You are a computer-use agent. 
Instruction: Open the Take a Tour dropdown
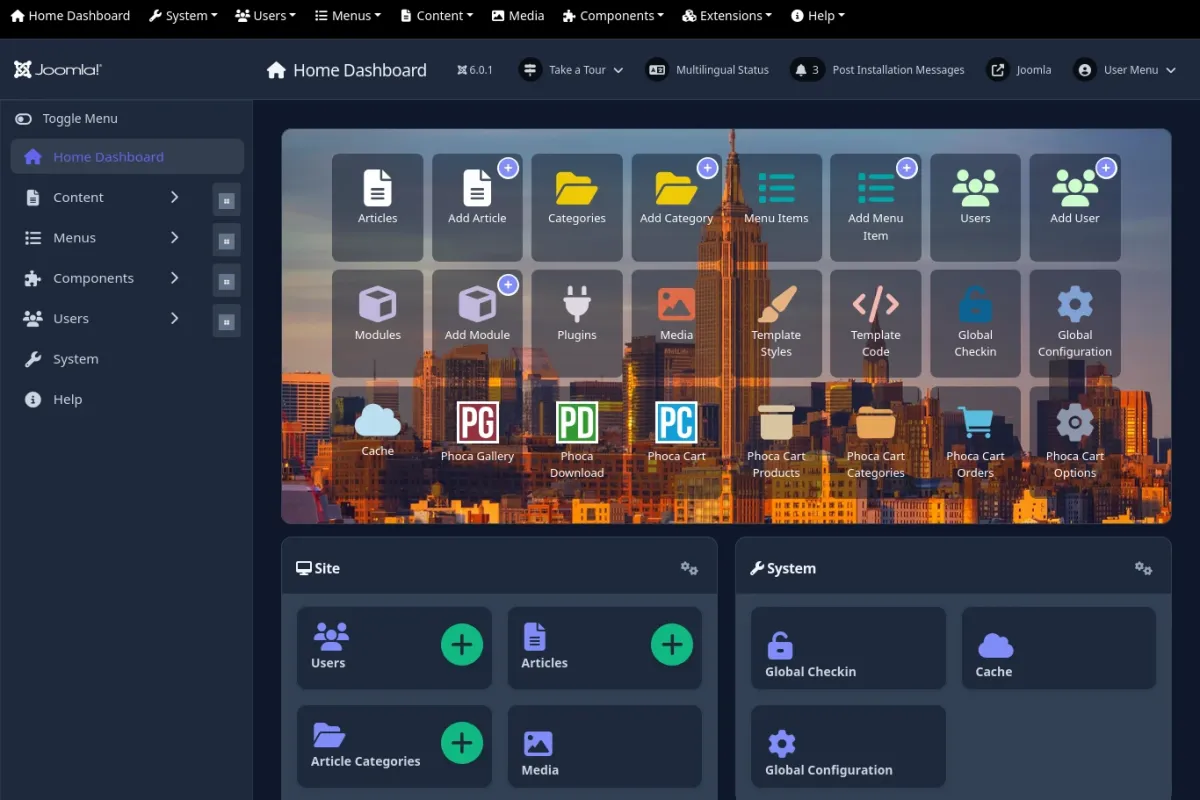click(x=572, y=70)
